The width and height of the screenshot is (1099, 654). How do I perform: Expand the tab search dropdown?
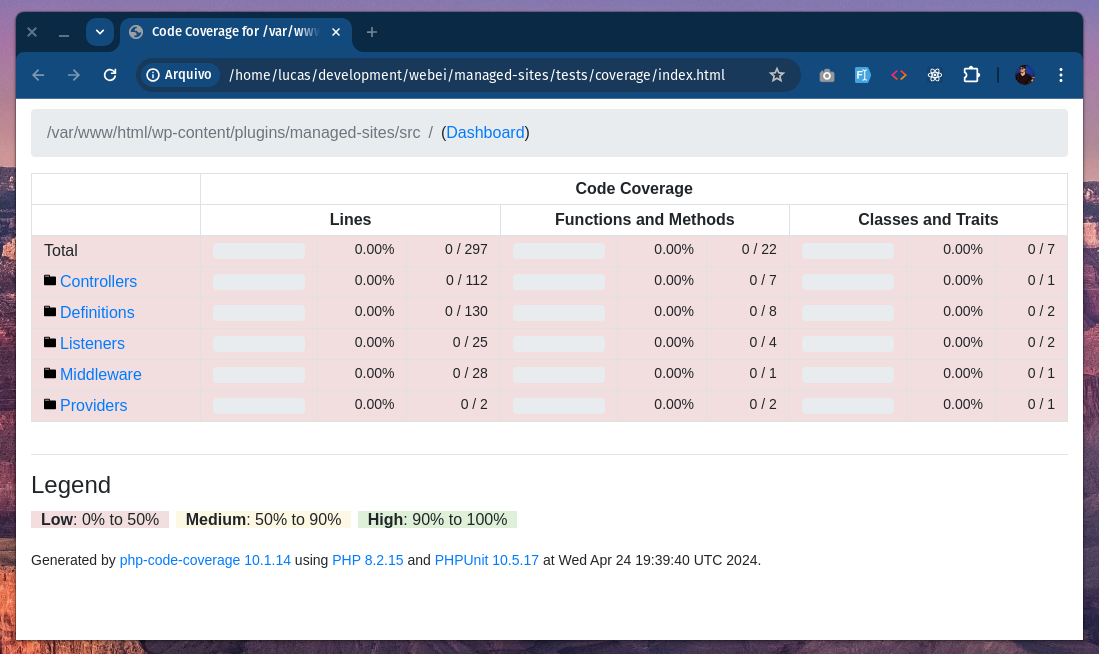pyautogui.click(x=100, y=32)
